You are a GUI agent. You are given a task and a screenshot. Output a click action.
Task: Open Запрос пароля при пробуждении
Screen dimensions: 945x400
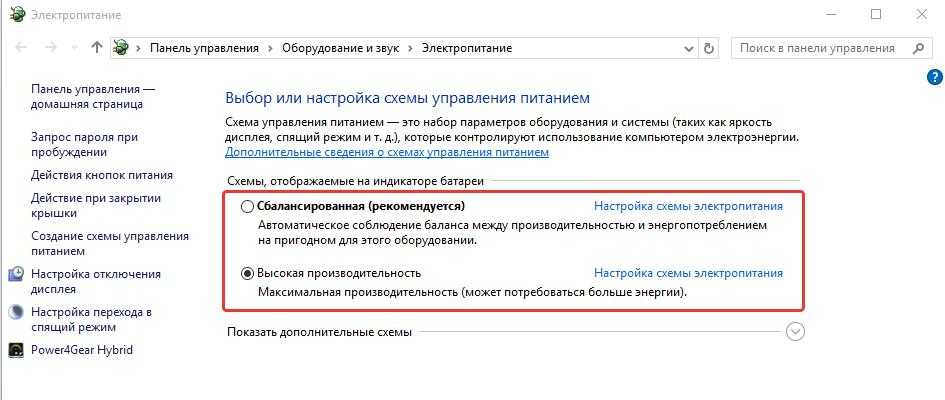tap(84, 145)
